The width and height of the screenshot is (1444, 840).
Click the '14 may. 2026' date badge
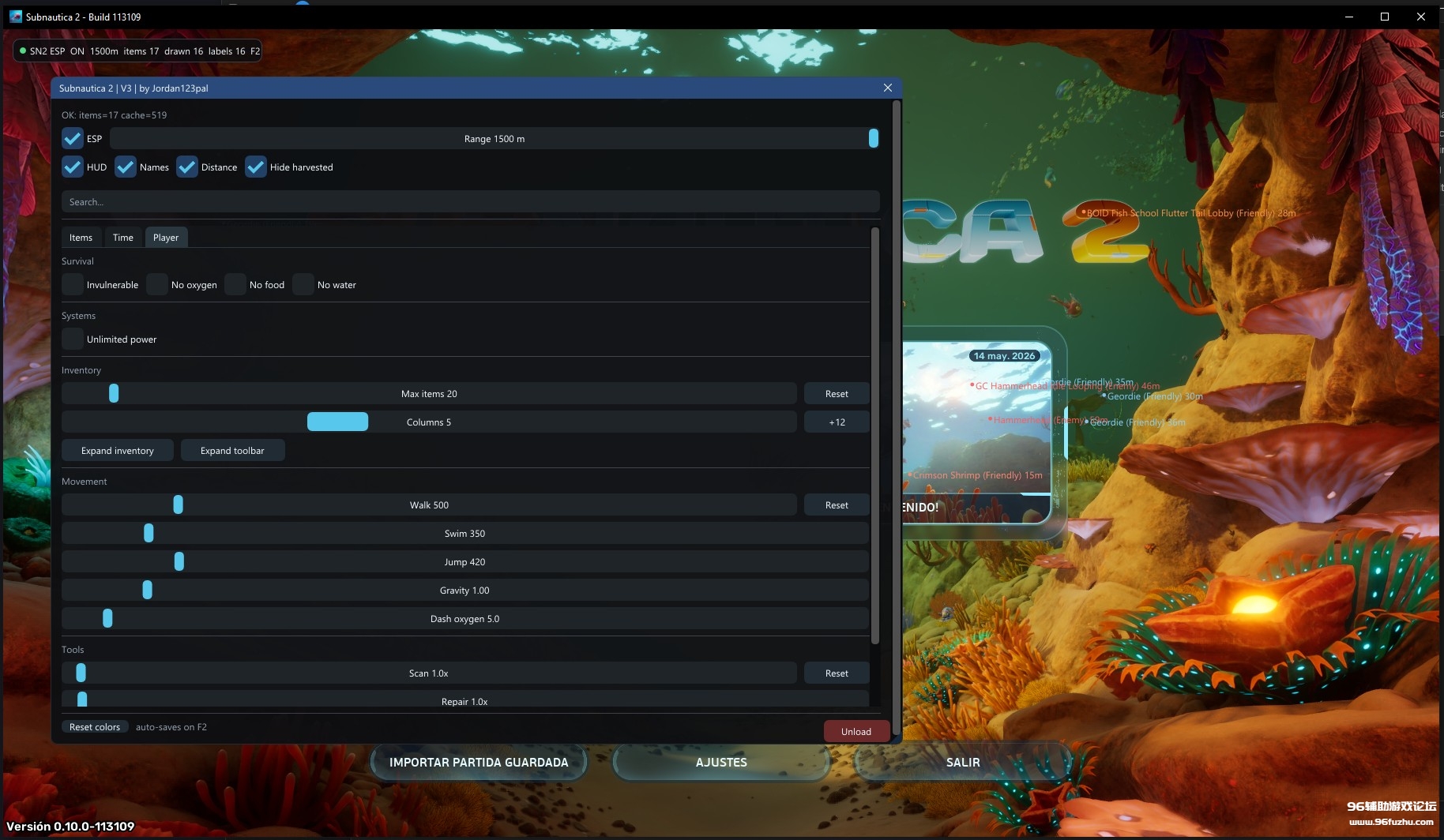click(1004, 356)
